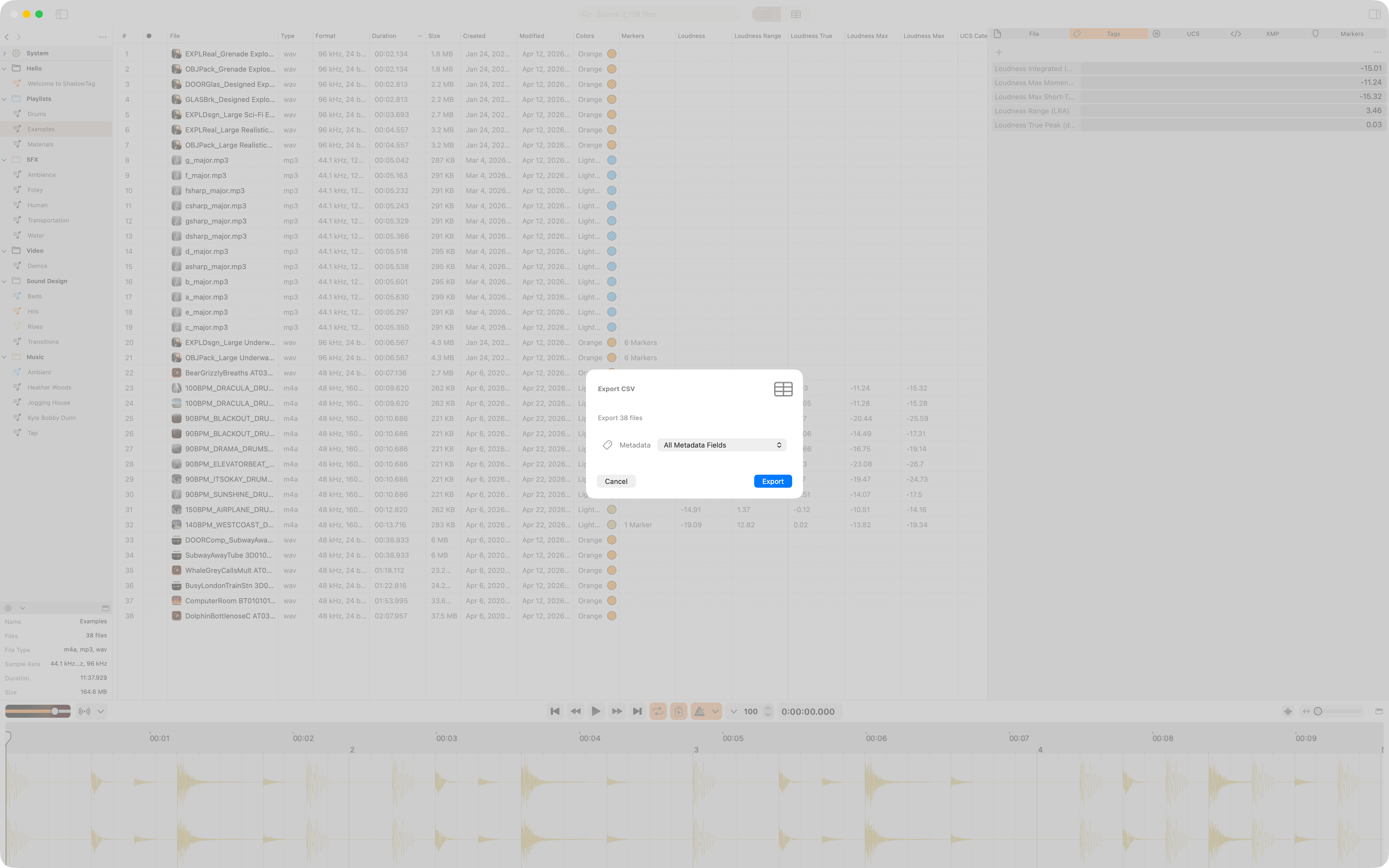Open the metronome options dropdown arrow
This screenshot has width=1389, height=868.
click(x=715, y=711)
